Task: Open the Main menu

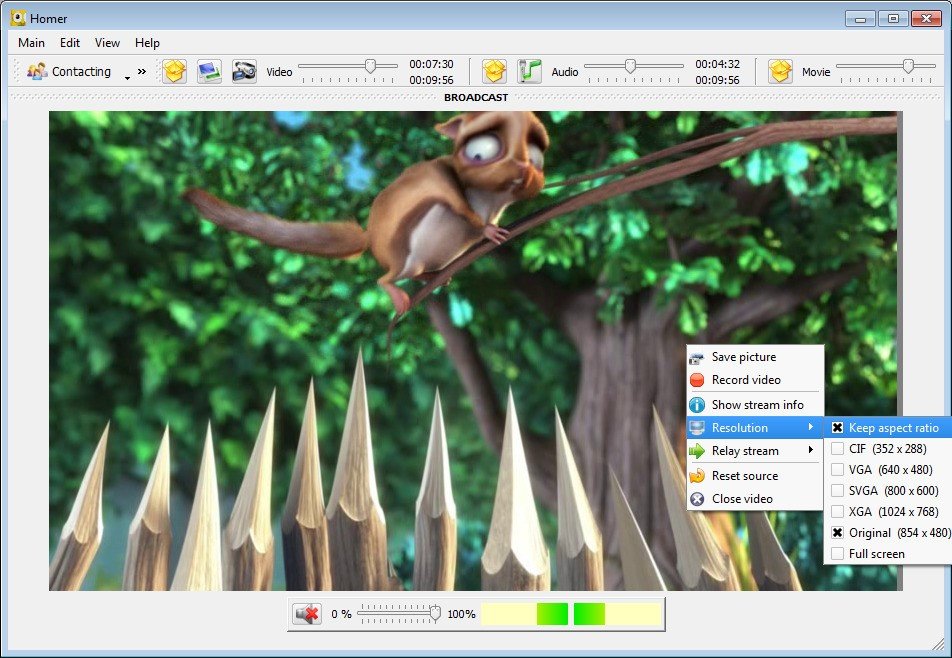Action: [x=32, y=42]
